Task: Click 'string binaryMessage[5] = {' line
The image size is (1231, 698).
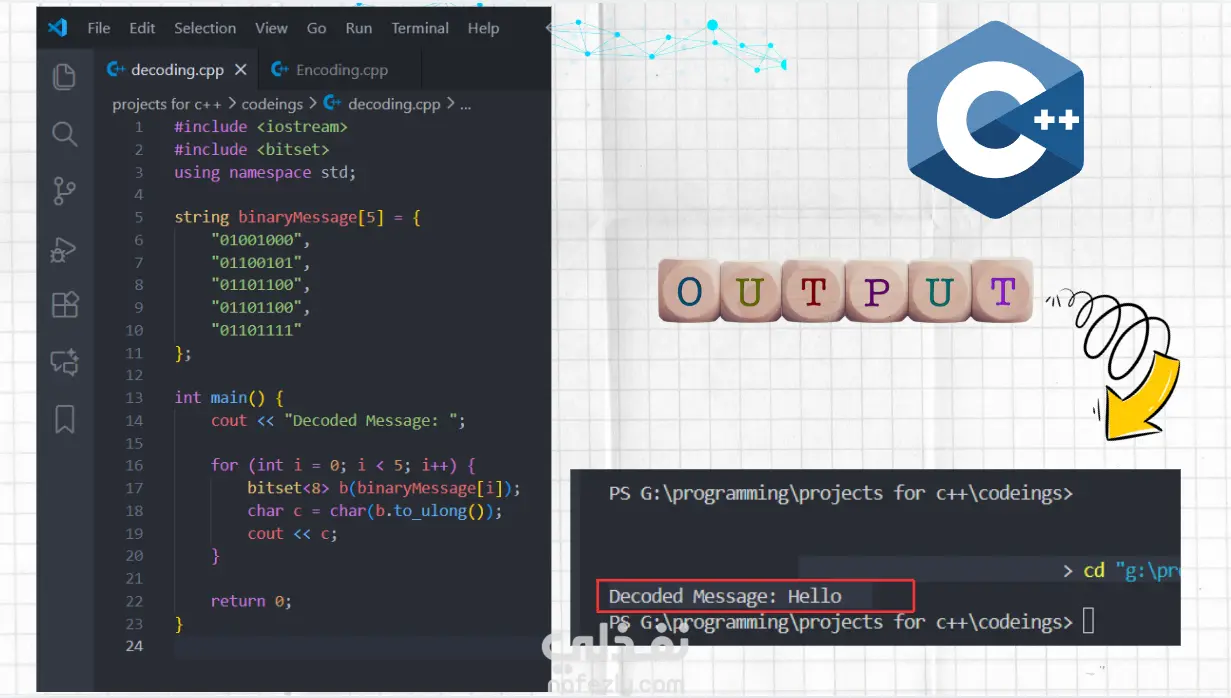Action: 298,217
